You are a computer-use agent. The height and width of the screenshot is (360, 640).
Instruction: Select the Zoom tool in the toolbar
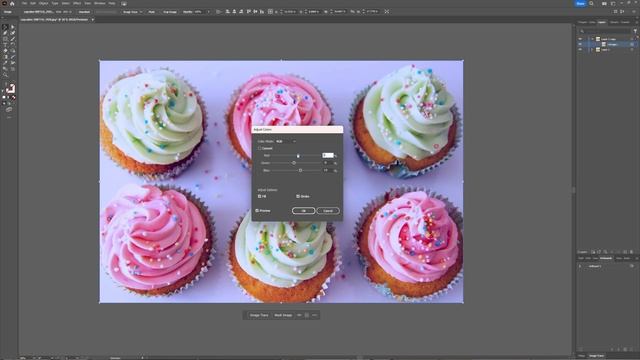click(x=5, y=75)
